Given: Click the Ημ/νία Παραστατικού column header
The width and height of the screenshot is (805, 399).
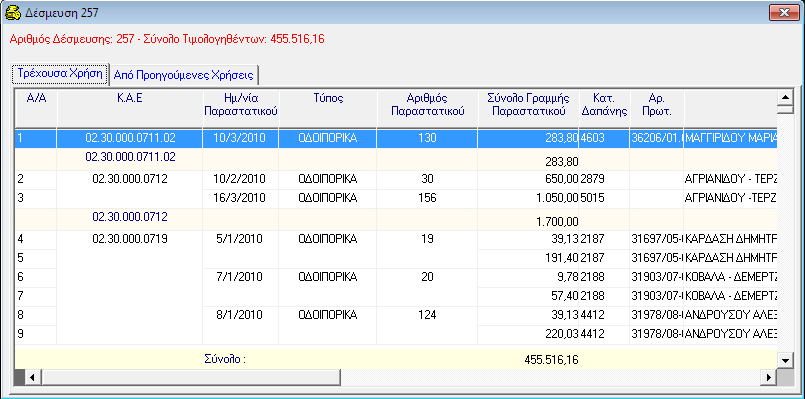Looking at the screenshot, I should pos(241,108).
